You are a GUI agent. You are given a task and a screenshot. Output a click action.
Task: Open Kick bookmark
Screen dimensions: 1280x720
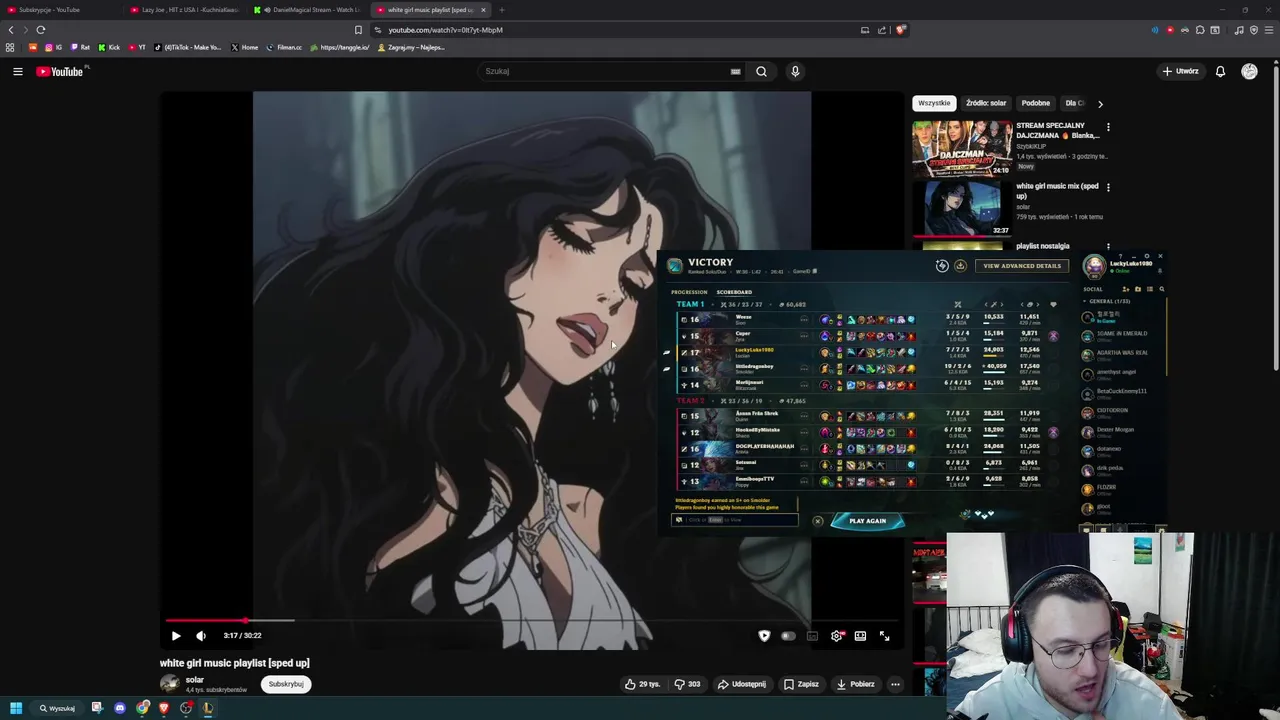point(109,47)
